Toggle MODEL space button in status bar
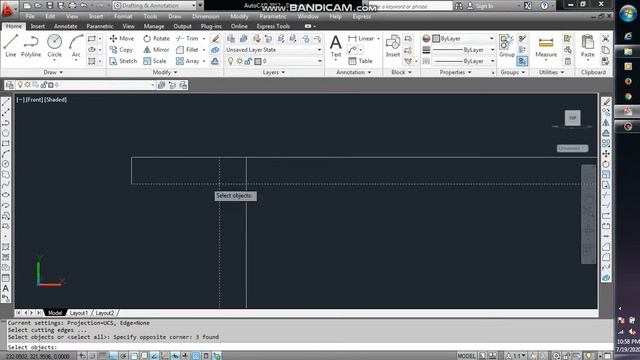640x360 pixels. click(x=466, y=356)
